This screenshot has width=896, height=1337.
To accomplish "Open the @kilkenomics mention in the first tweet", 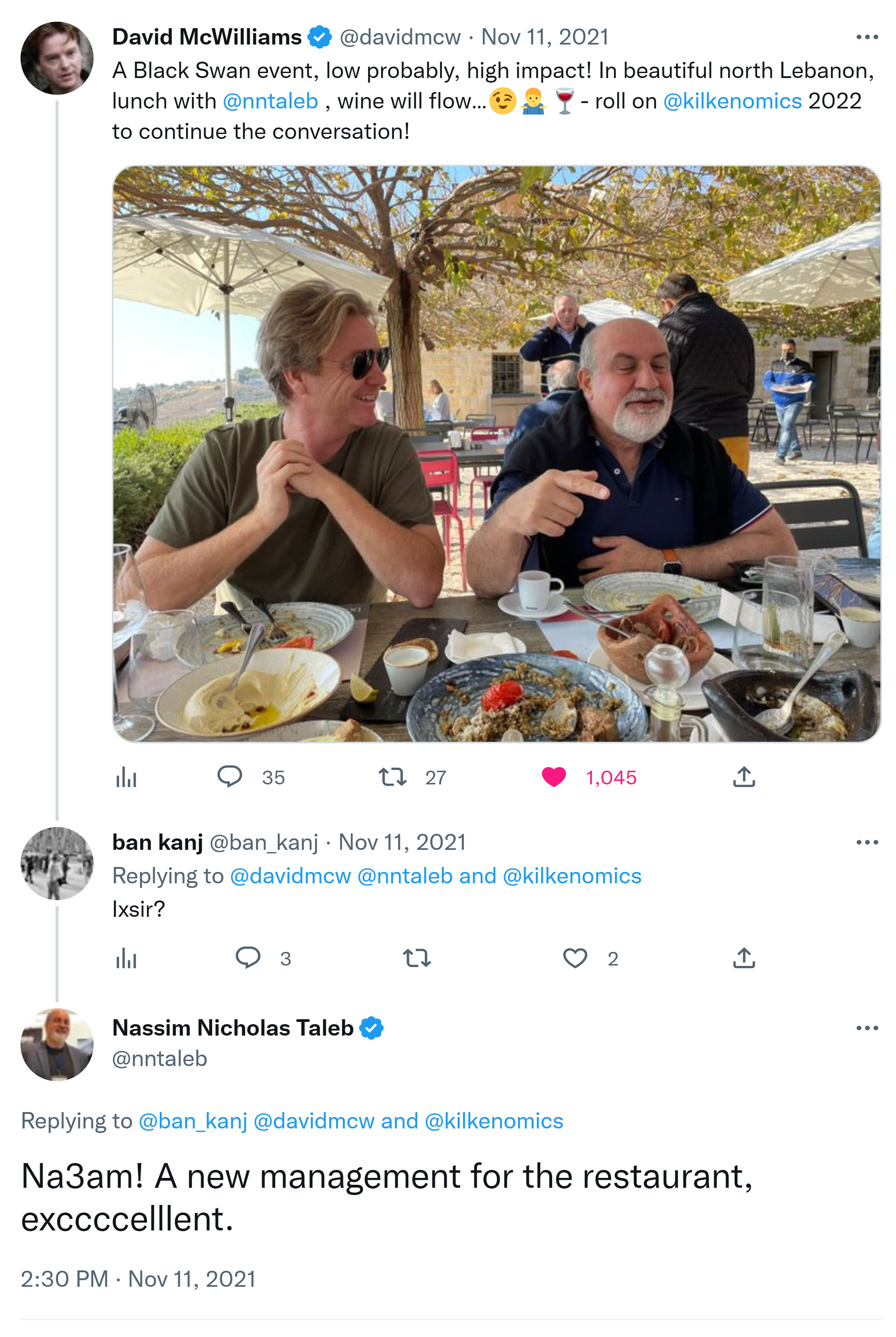I will coord(732,101).
